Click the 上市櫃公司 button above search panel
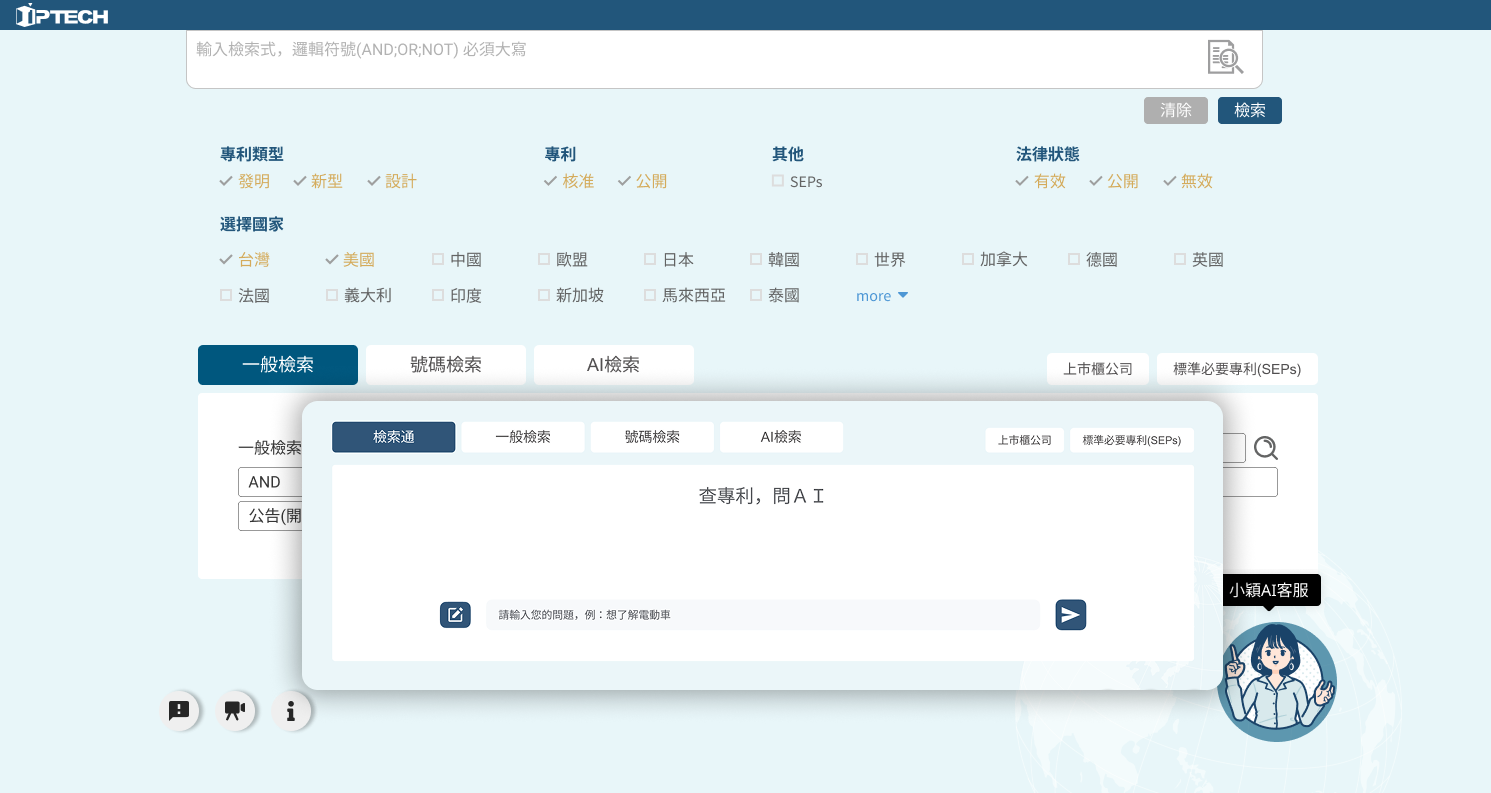This screenshot has height=793, width=1491. tap(1097, 369)
